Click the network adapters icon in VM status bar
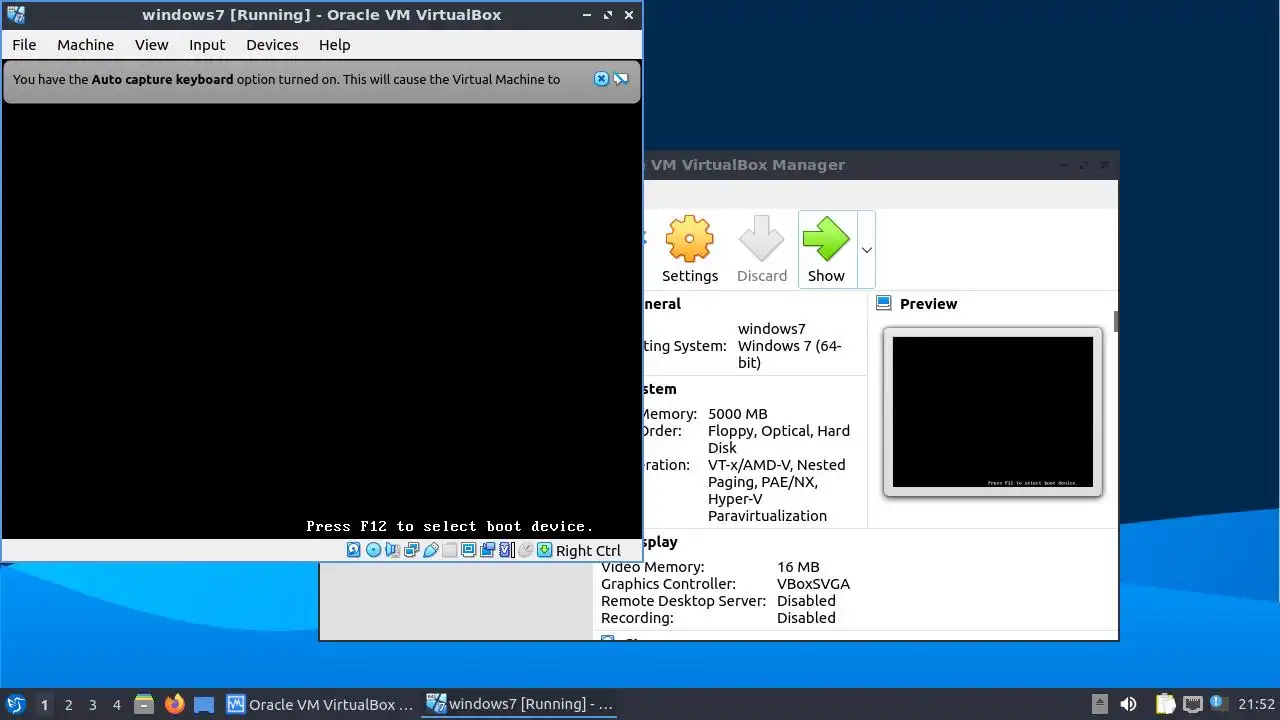The height and width of the screenshot is (720, 1280). pos(412,550)
